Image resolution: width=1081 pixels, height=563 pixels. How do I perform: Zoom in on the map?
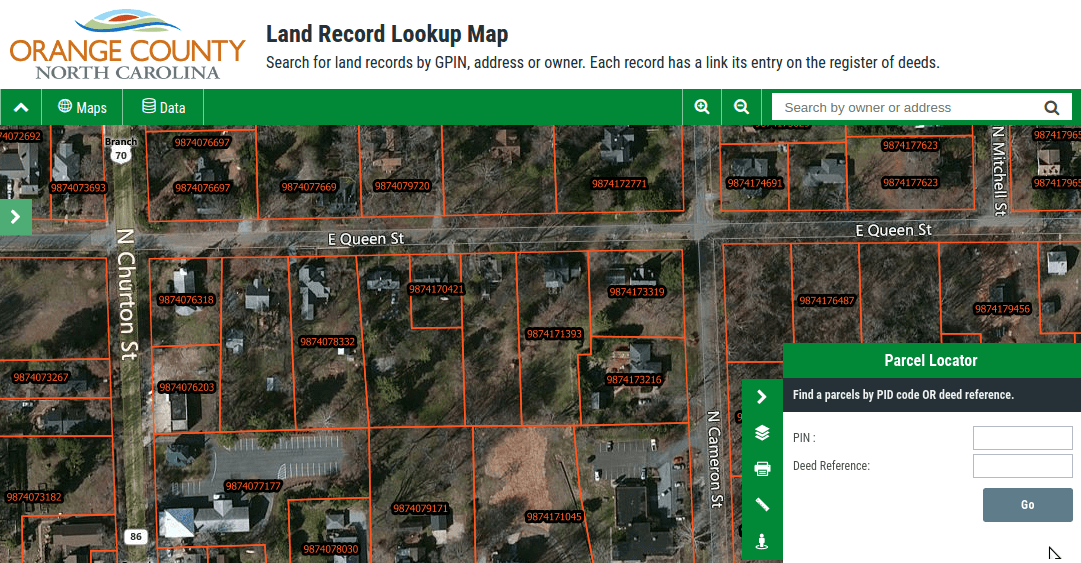tap(702, 108)
